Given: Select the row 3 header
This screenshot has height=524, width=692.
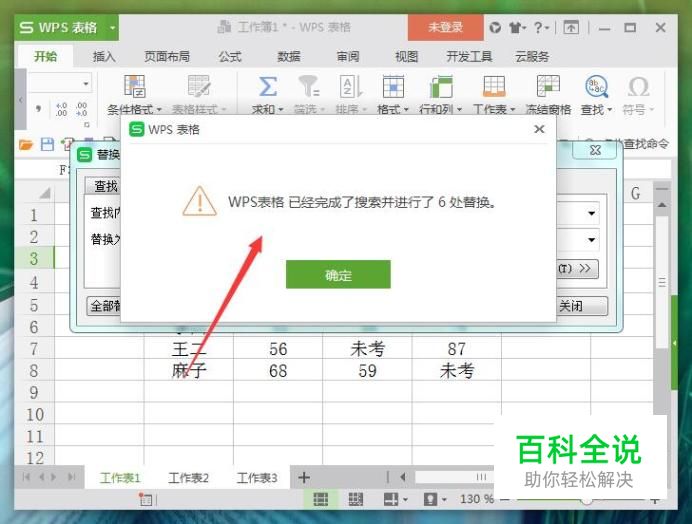Looking at the screenshot, I should coord(34,258).
